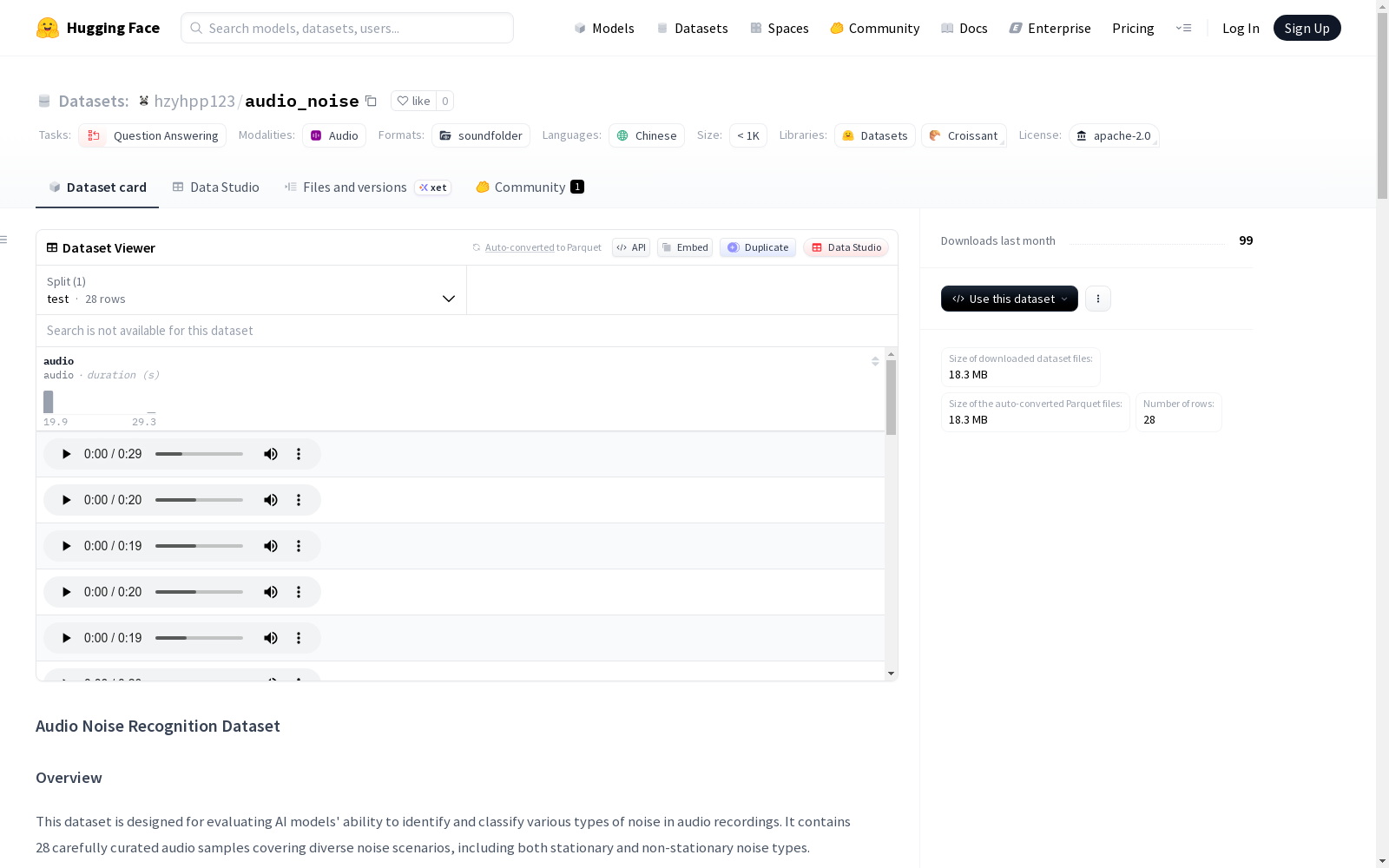
Task: Click the Audio modality tag
Action: pos(334,135)
